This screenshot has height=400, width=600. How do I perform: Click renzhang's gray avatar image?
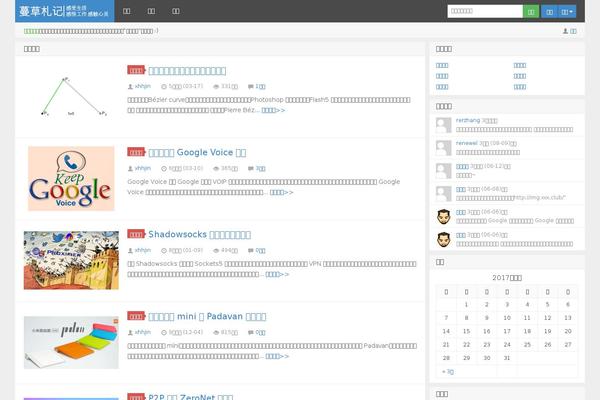point(443,125)
